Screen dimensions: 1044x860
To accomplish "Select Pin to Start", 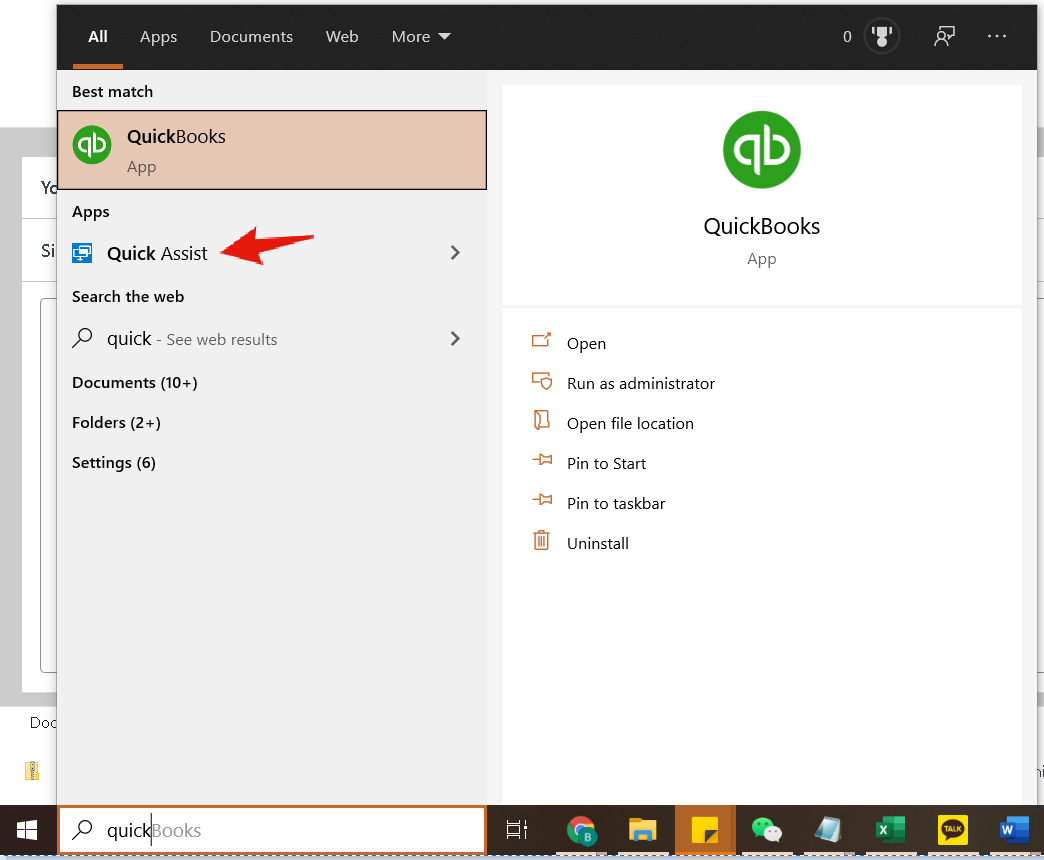I will point(606,463).
